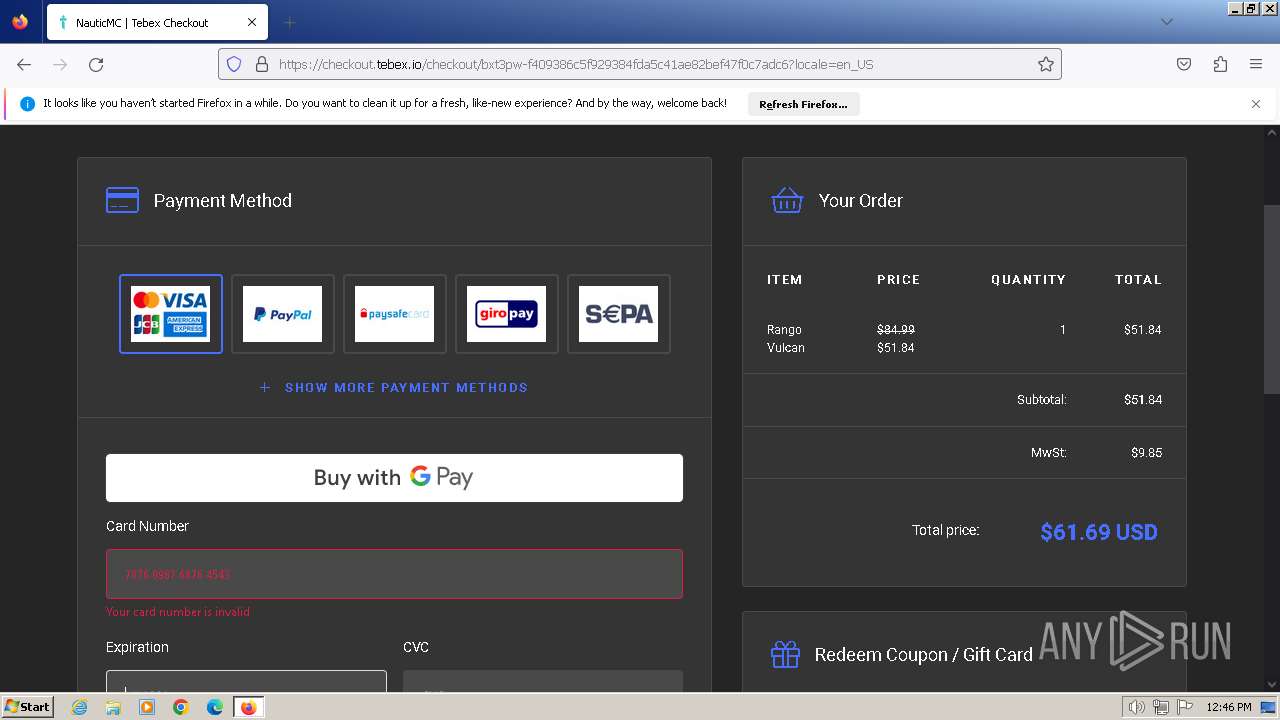Click the info icon in notification bar
The width and height of the screenshot is (1280, 720).
pos(28,104)
